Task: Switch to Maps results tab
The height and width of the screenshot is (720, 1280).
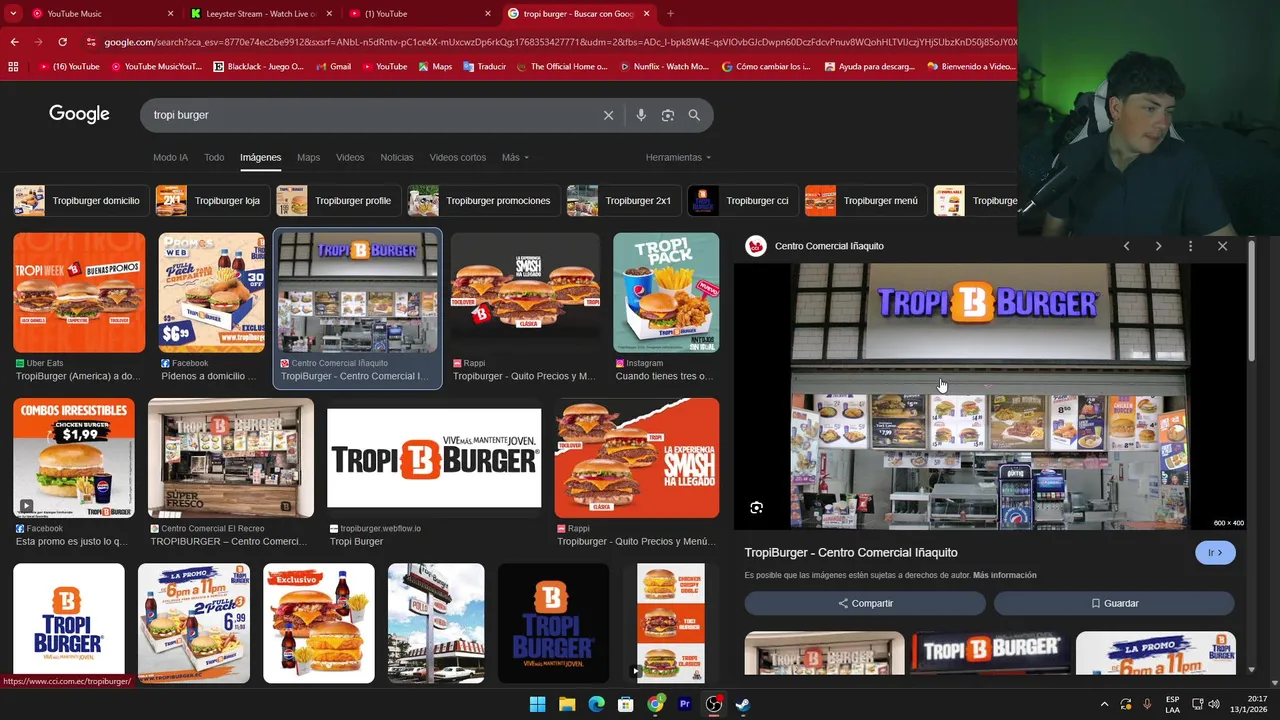Action: click(308, 157)
